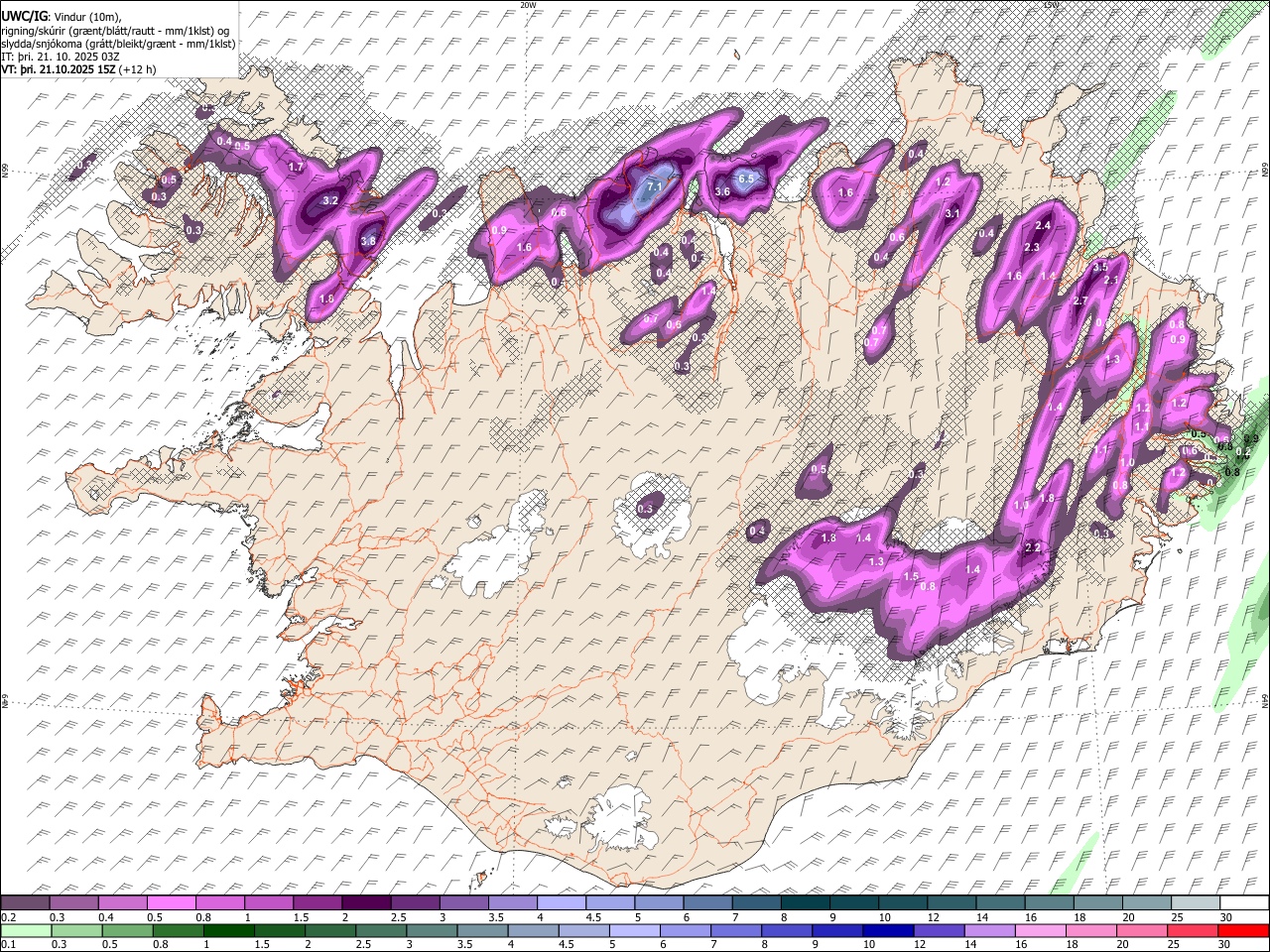
Task: Select the darkest green swatch in lower legend
Action: pyautogui.click(x=228, y=930)
